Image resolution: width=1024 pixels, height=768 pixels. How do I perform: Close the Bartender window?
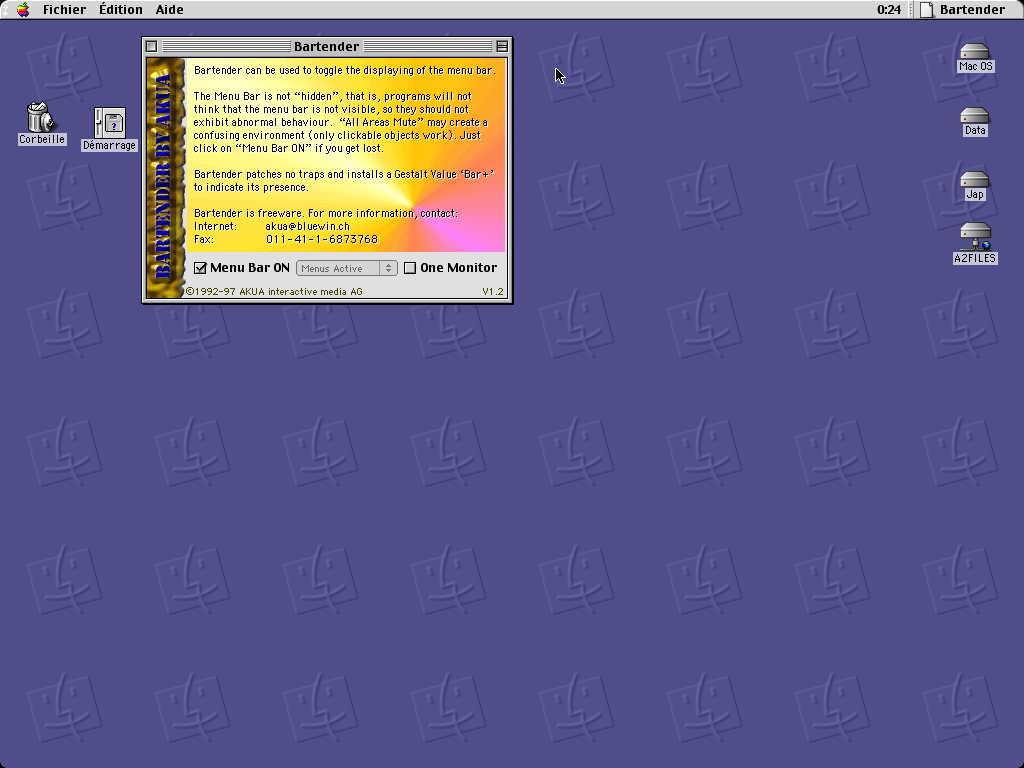point(152,46)
